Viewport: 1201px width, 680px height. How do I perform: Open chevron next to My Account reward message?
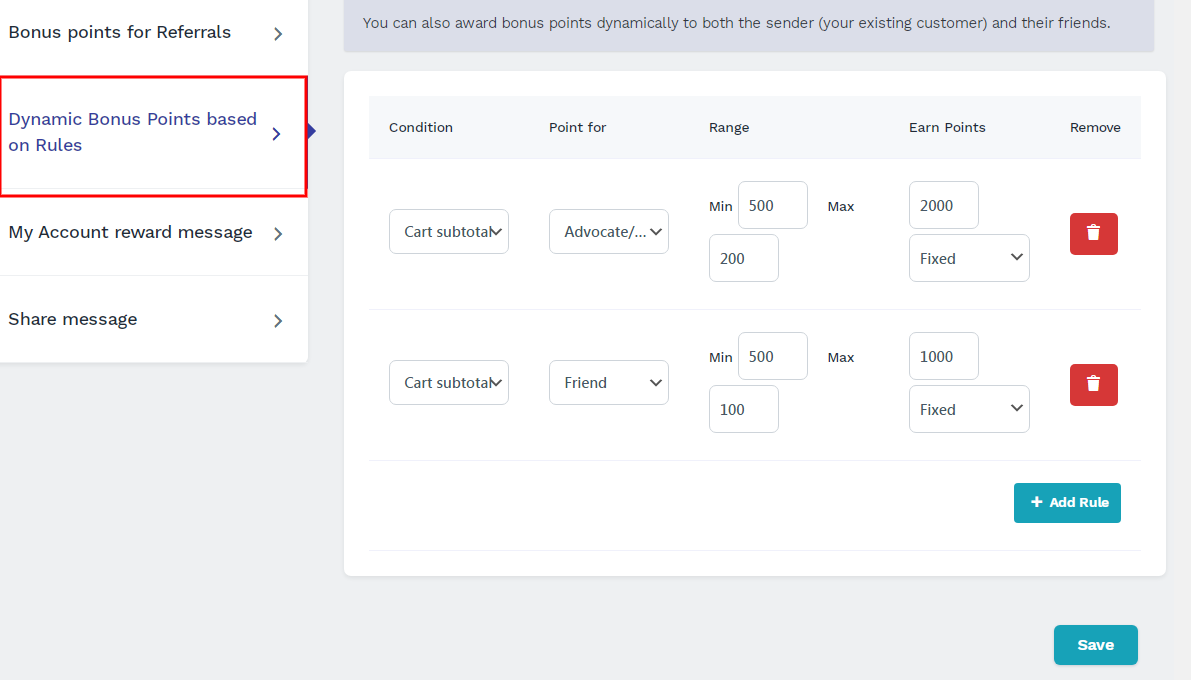point(278,234)
